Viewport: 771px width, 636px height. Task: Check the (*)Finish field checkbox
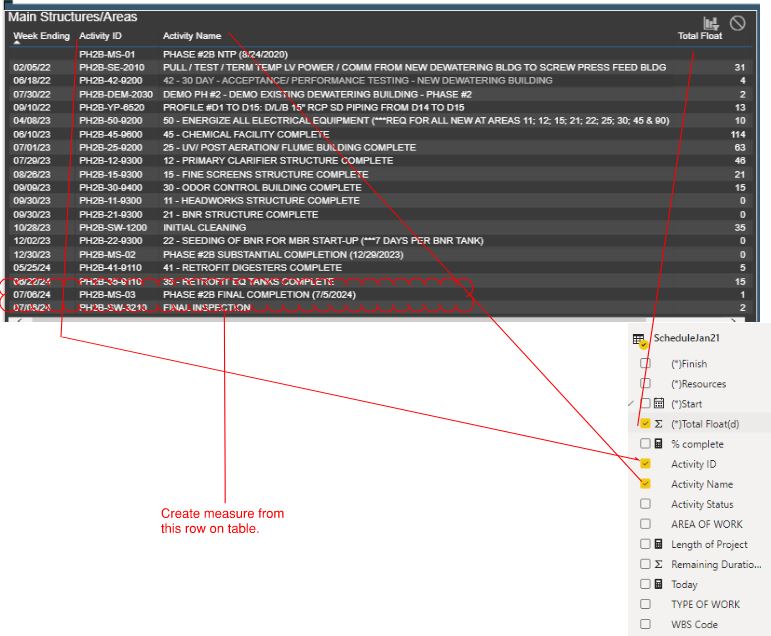coord(645,363)
